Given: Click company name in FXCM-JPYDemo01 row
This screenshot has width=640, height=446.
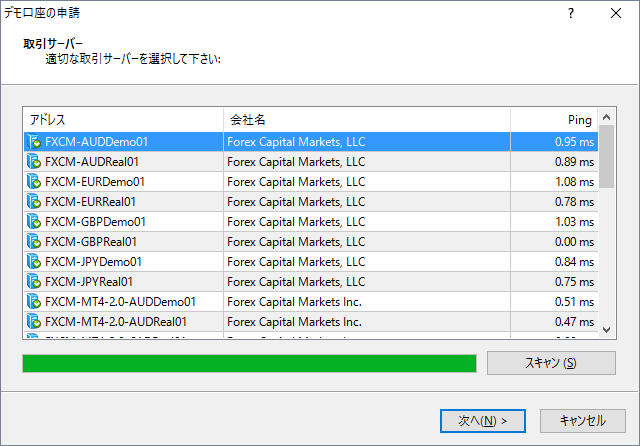Looking at the screenshot, I should (x=296, y=262).
